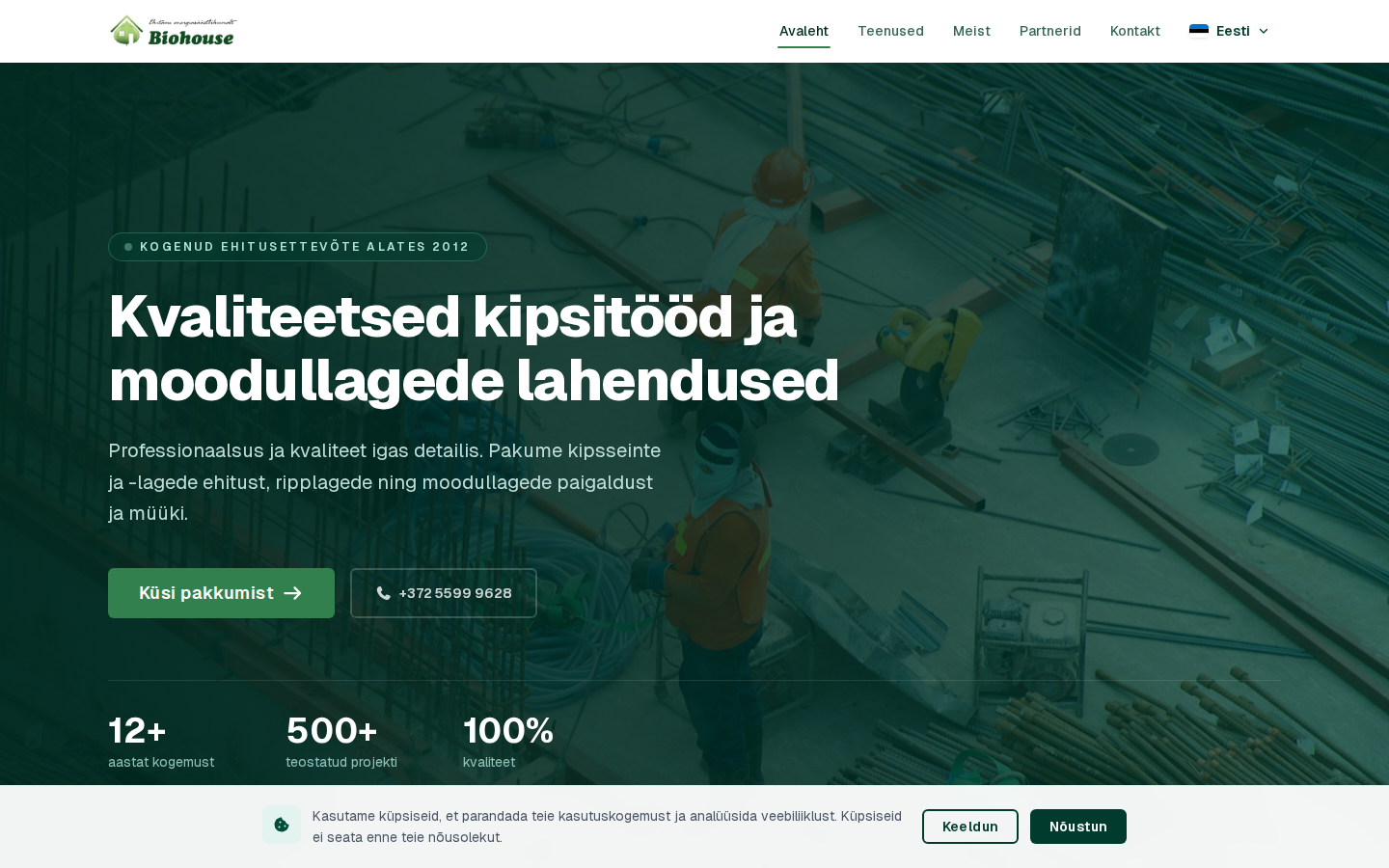
Task: Accept cookies with the Nõustun button
Action: (1077, 827)
